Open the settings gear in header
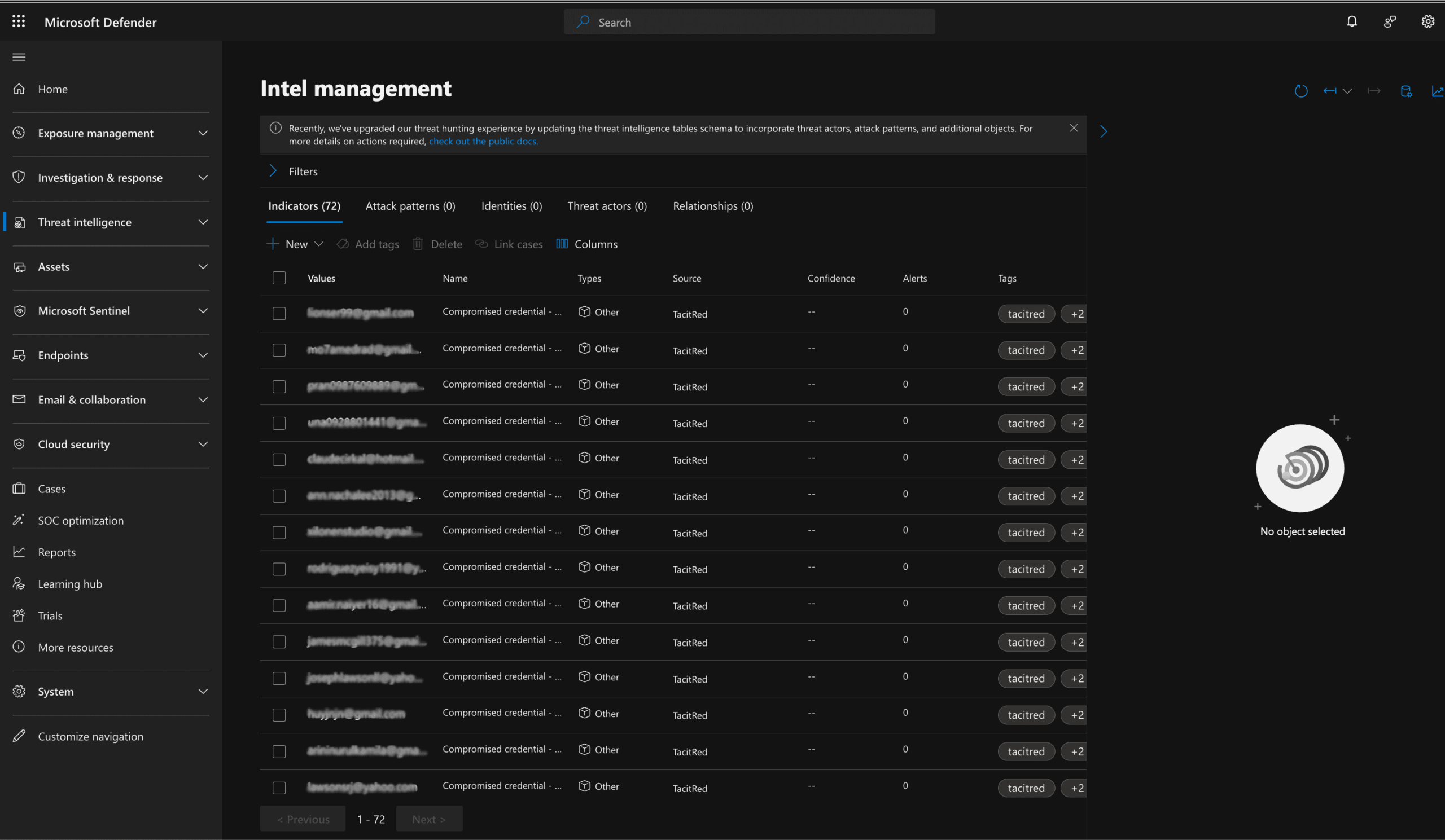 point(1428,22)
